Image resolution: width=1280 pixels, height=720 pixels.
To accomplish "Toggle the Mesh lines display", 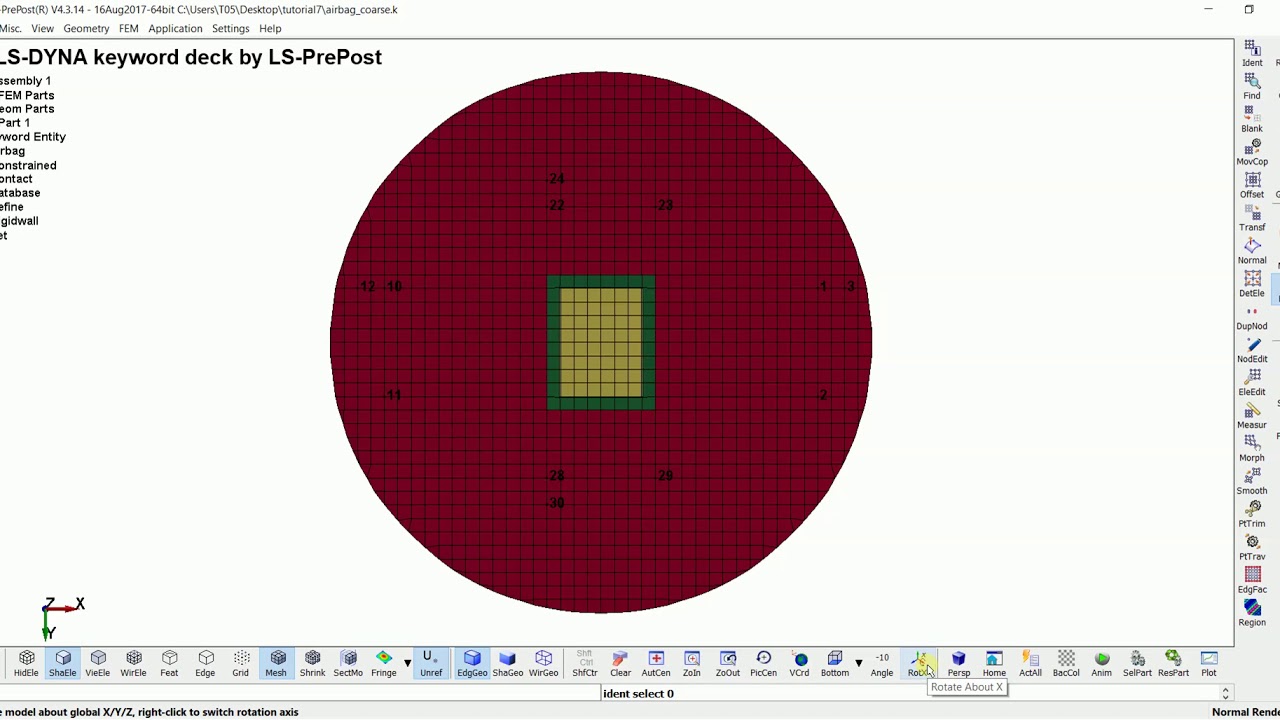I will point(276,663).
